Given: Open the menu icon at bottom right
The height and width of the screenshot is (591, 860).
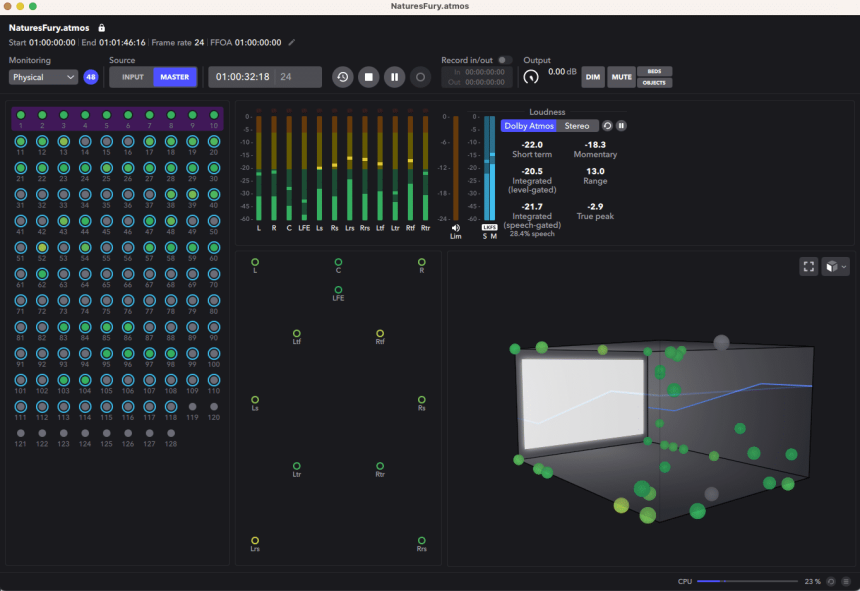Looking at the screenshot, I should pos(846,581).
